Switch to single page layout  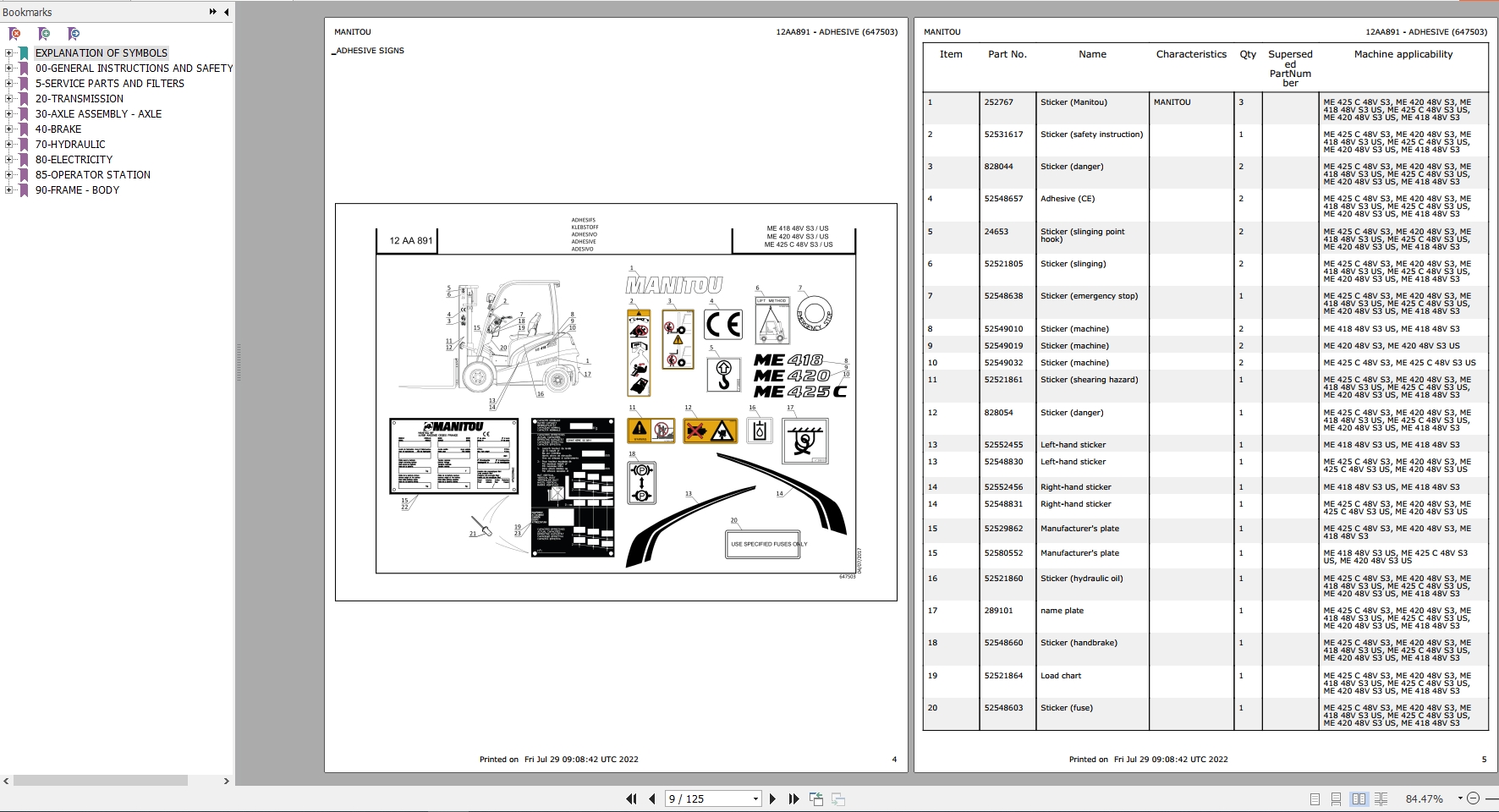[1315, 798]
